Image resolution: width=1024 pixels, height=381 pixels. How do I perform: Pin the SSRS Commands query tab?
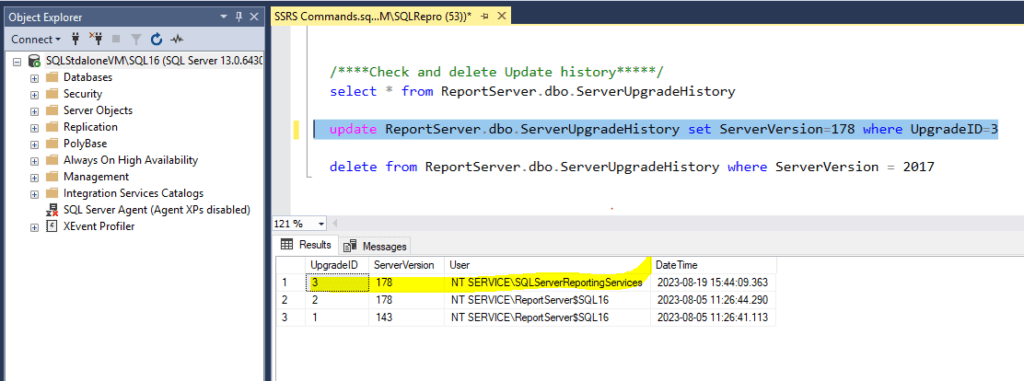(x=485, y=17)
